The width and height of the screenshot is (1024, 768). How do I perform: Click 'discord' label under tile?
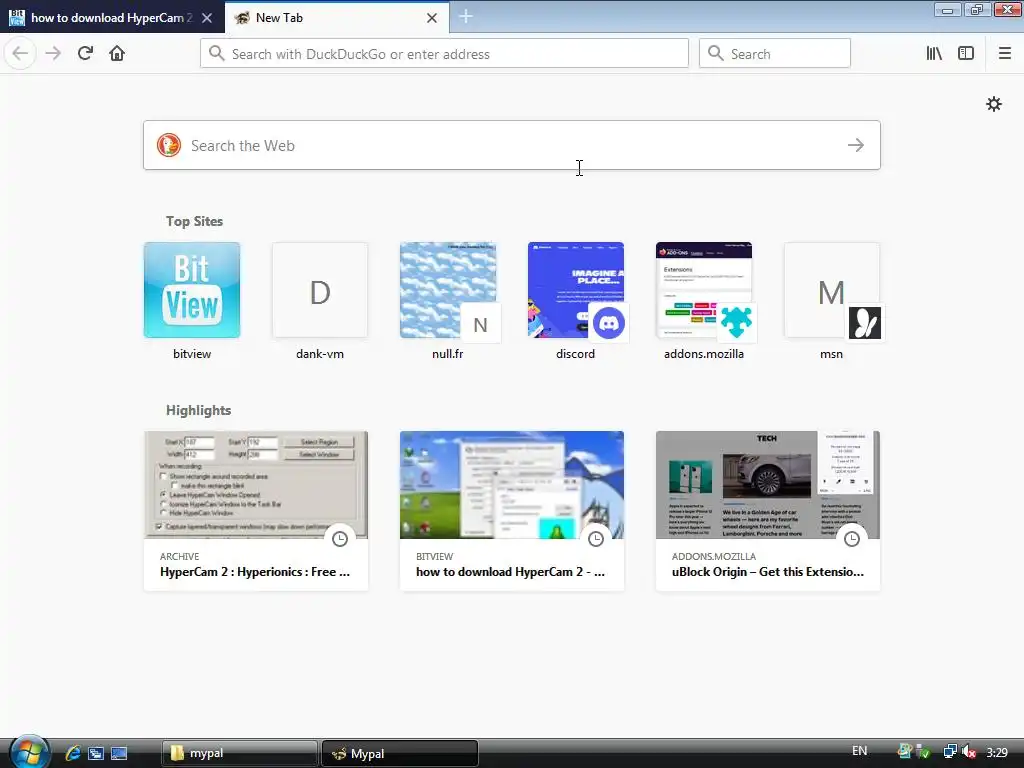[575, 354]
